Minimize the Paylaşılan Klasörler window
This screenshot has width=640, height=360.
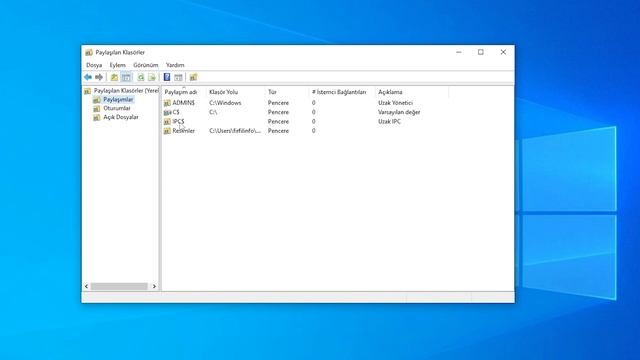(x=459, y=52)
